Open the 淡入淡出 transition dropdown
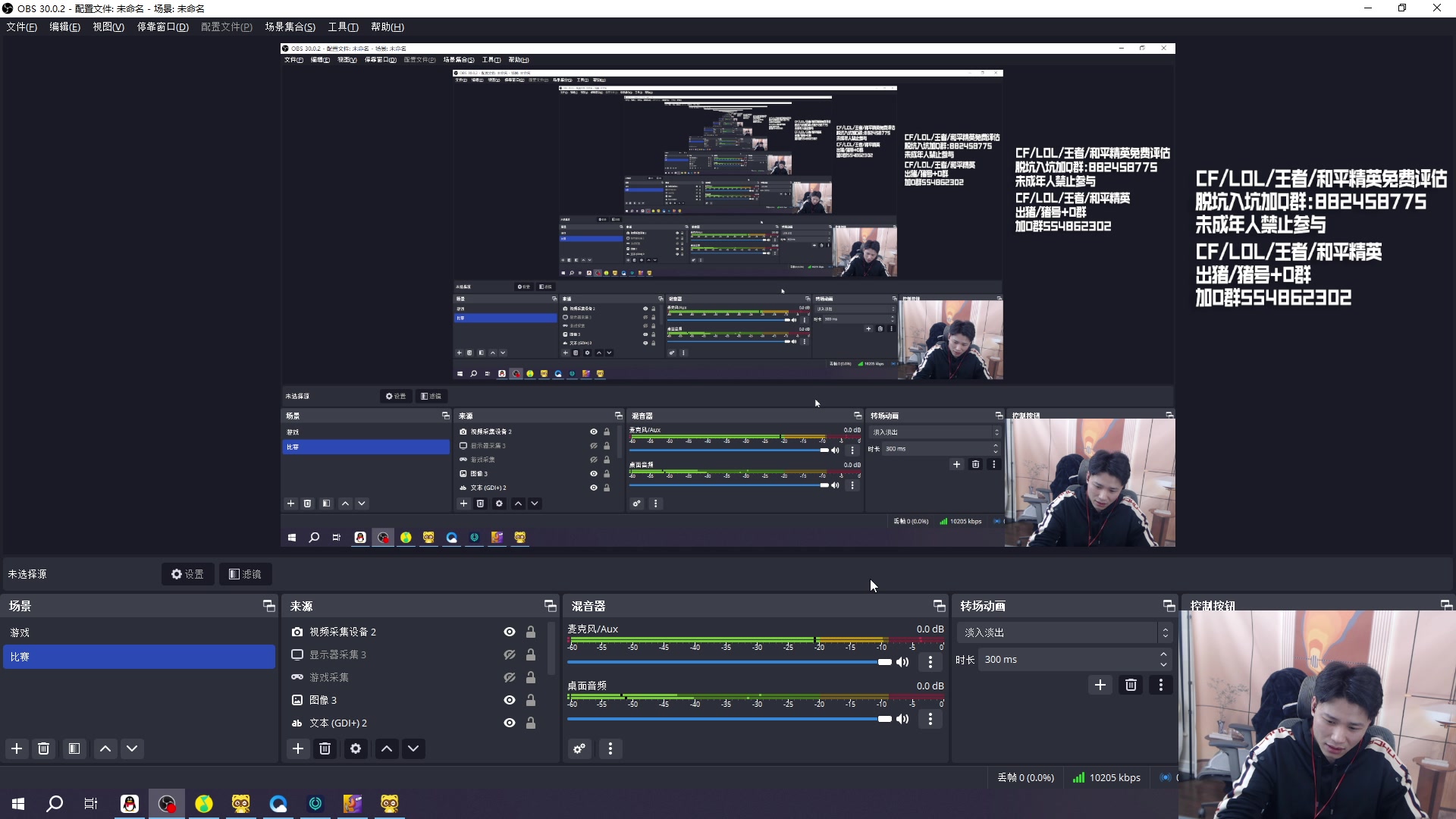This screenshot has width=1456, height=819. tap(1064, 632)
